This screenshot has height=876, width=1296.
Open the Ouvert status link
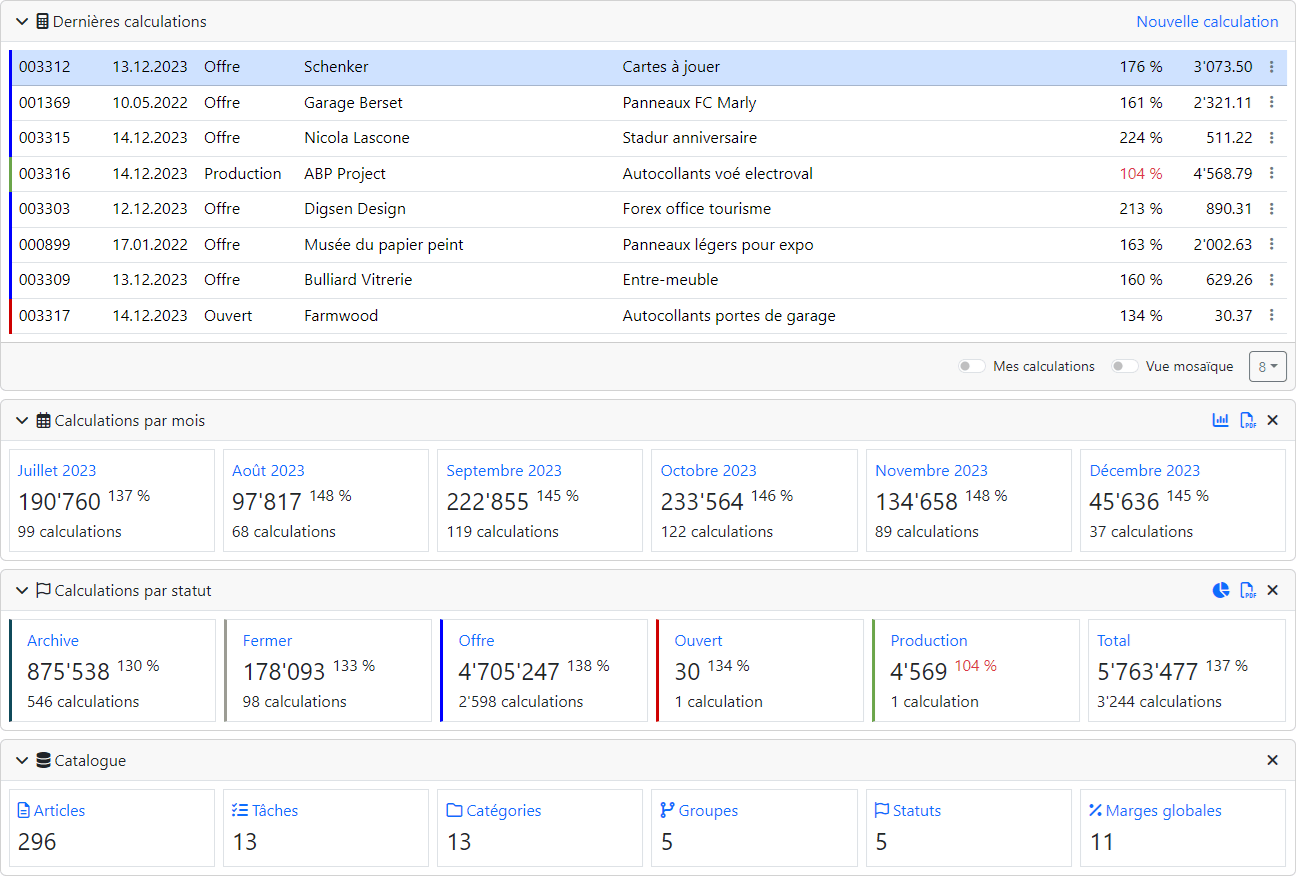click(698, 640)
